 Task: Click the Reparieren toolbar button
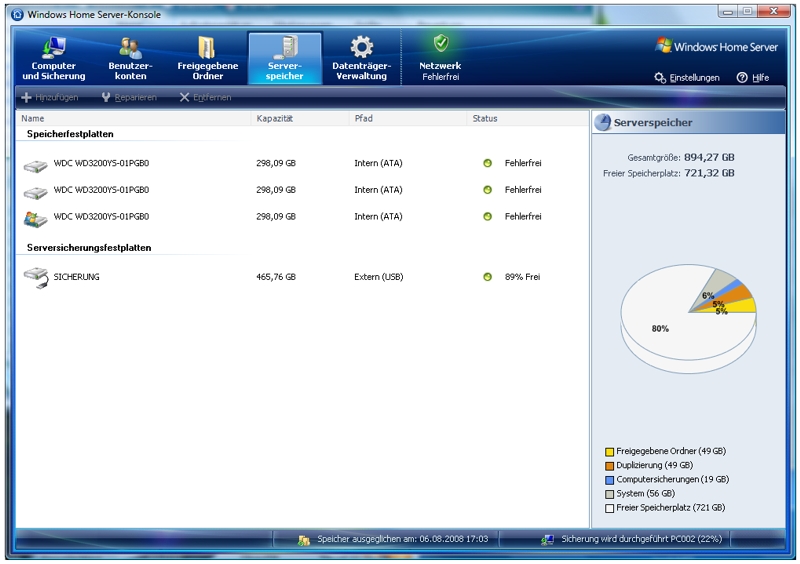tap(129, 97)
